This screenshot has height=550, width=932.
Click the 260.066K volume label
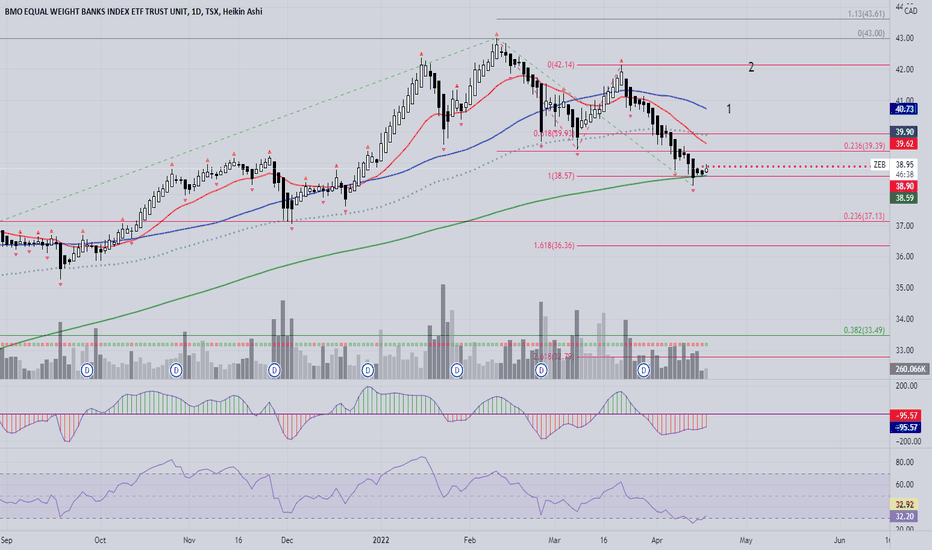click(x=910, y=369)
